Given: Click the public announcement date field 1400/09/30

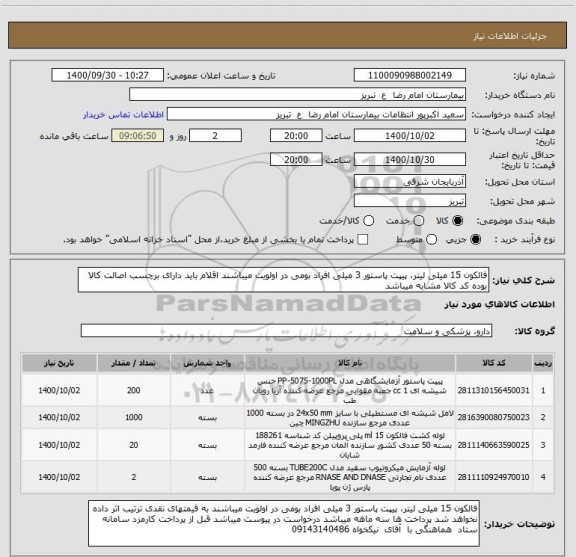Looking at the screenshot, I should coord(108,75).
